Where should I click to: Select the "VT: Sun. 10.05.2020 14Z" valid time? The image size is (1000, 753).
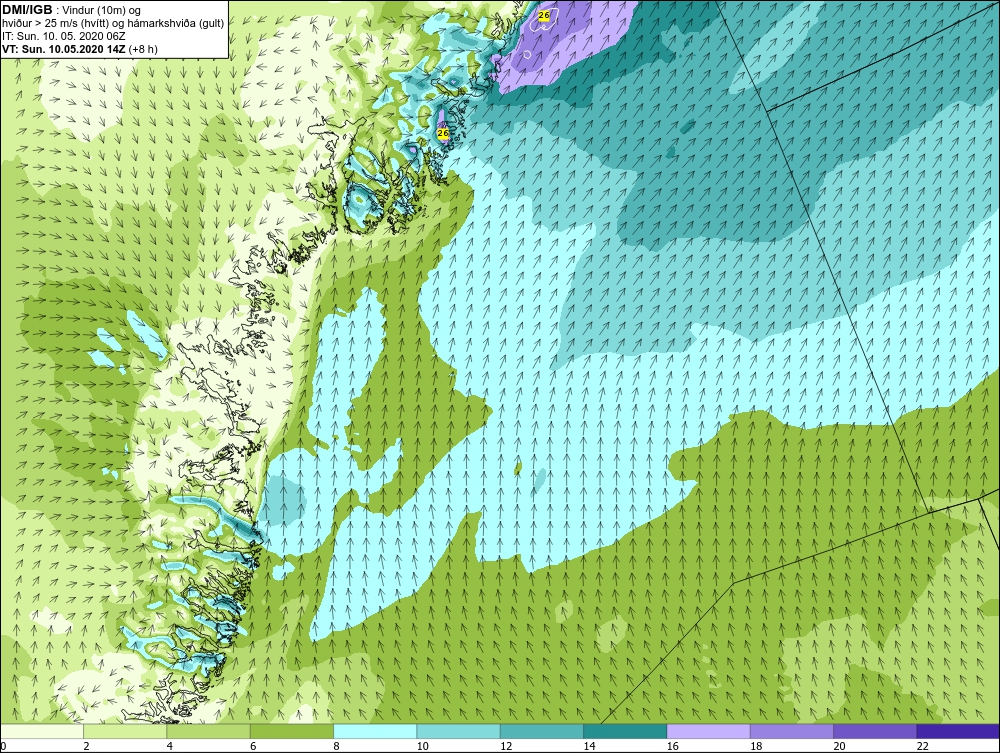(x=64, y=49)
